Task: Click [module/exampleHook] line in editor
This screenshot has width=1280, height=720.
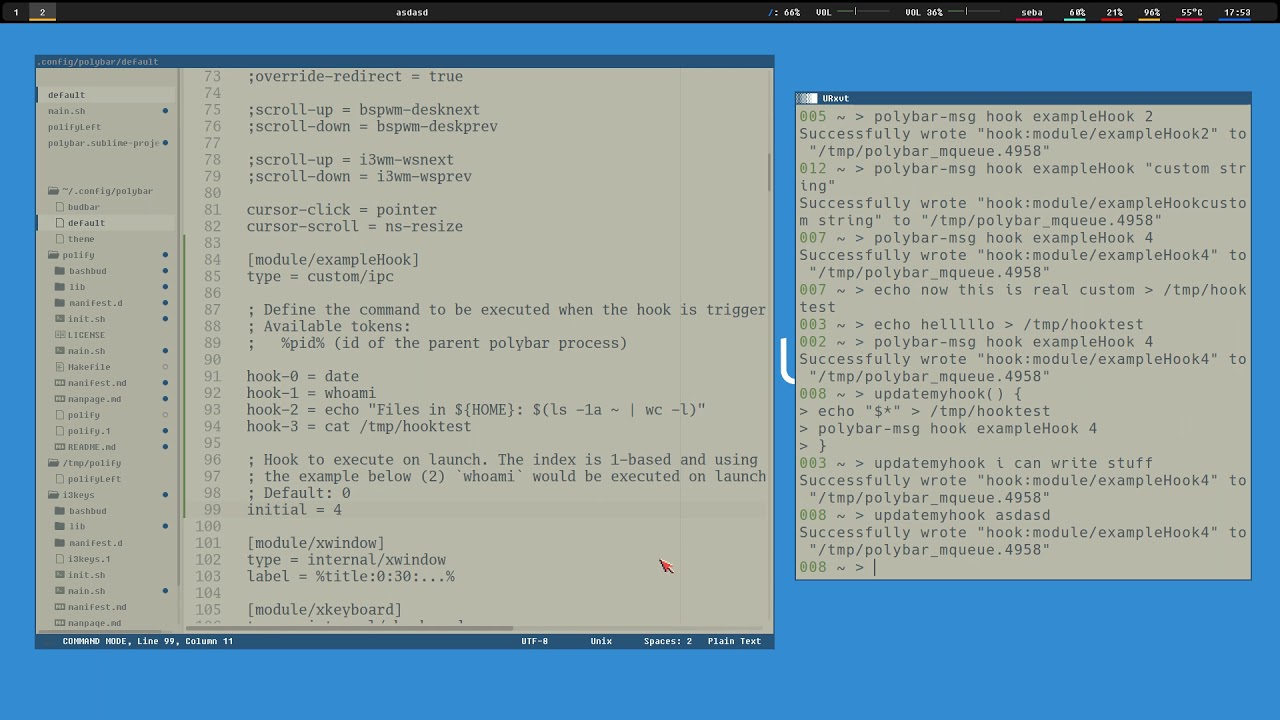Action: (333, 260)
